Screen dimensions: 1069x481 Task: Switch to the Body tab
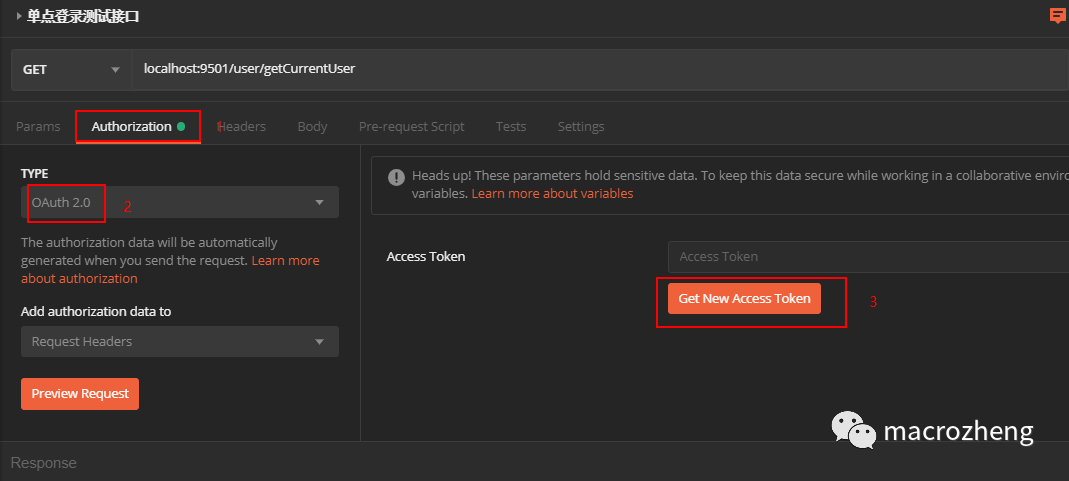point(312,127)
